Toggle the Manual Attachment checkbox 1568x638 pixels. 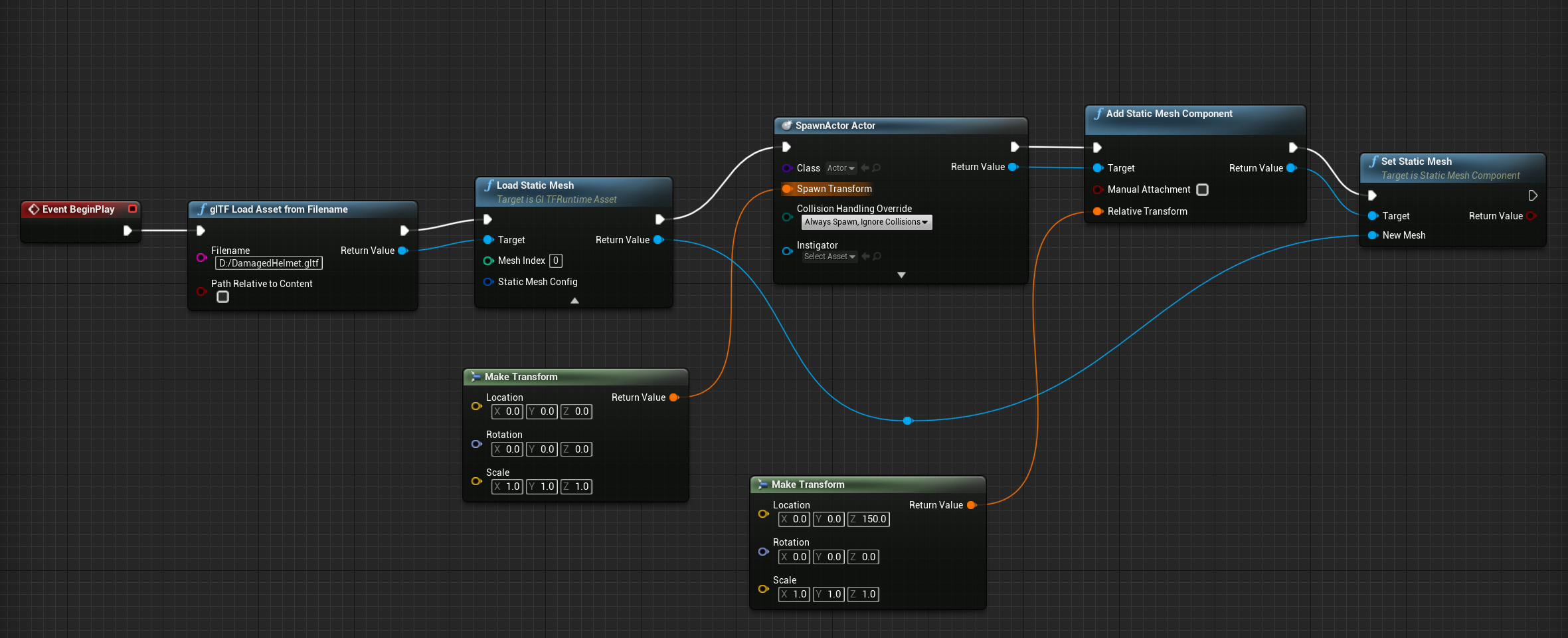click(x=1202, y=190)
